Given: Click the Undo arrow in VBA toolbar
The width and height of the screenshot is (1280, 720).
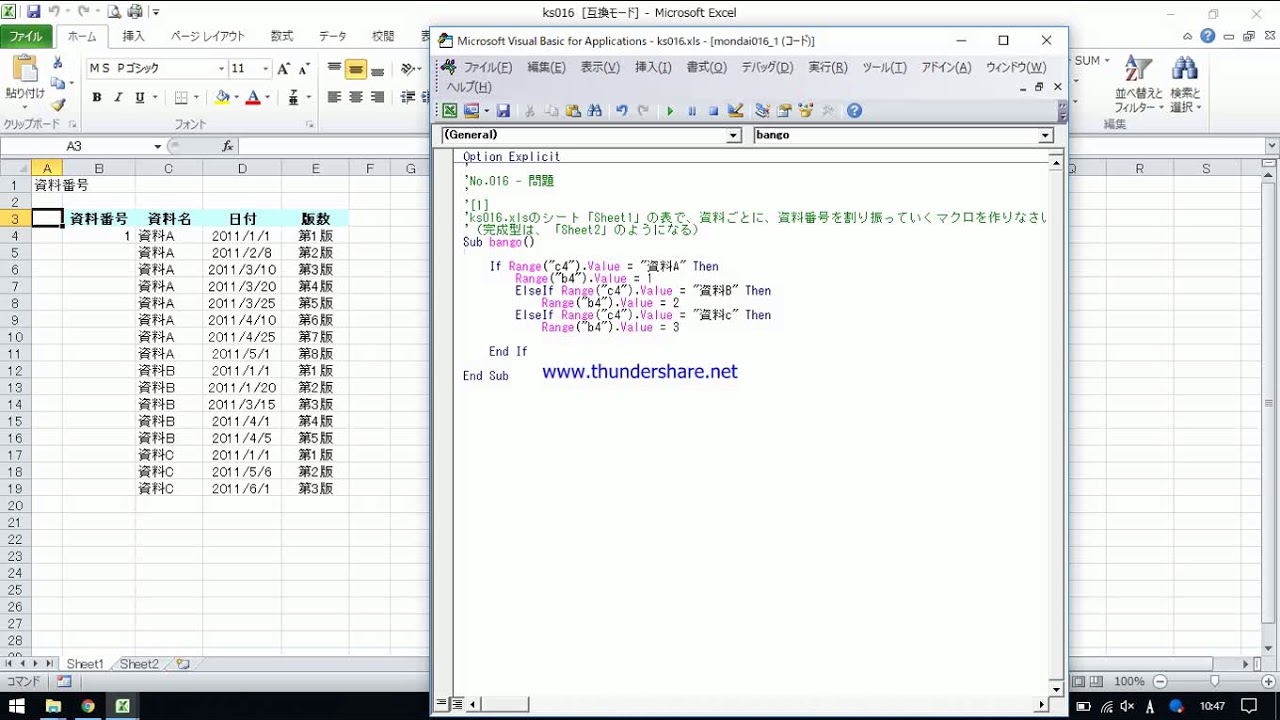Looking at the screenshot, I should (x=622, y=111).
